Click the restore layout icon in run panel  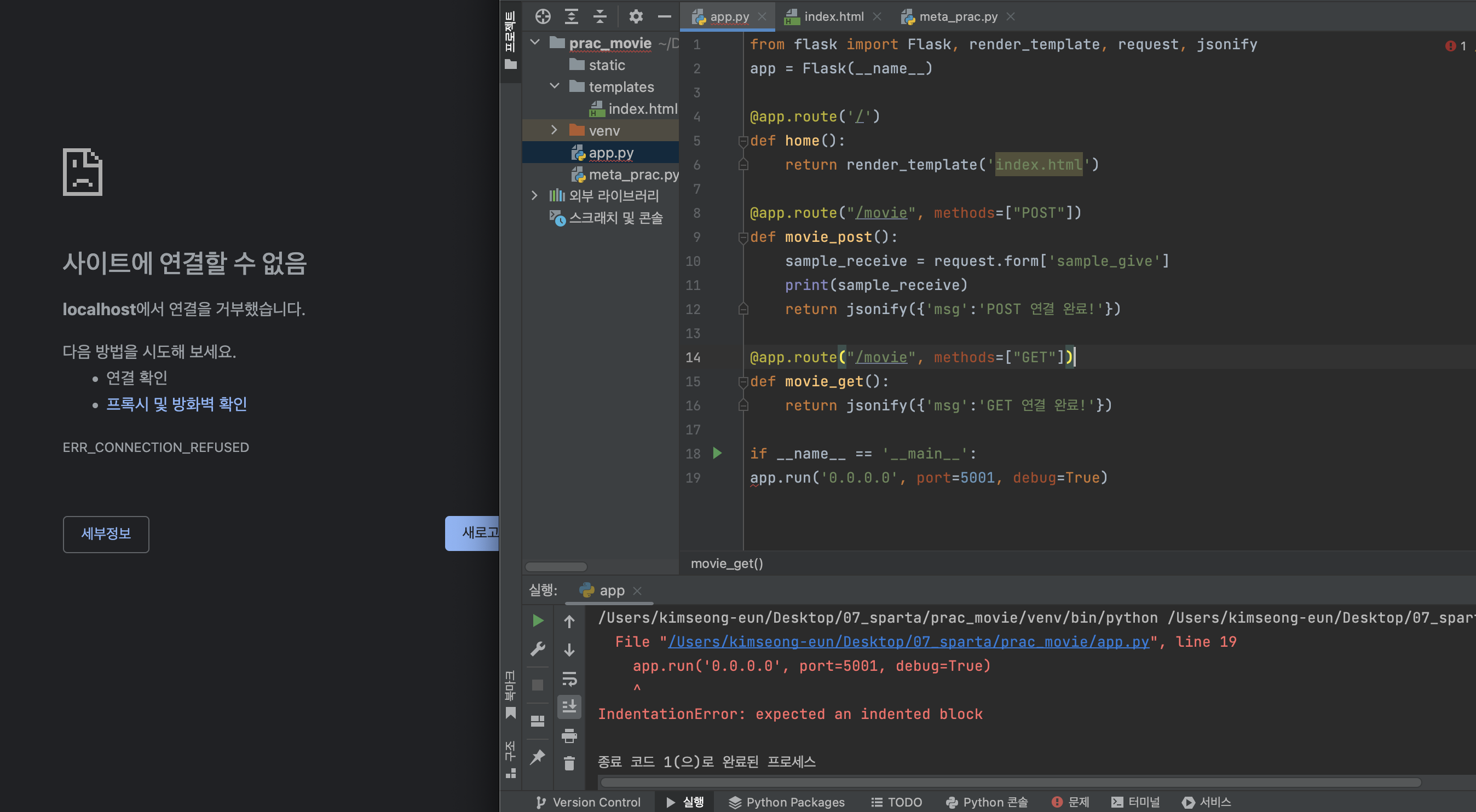point(538,721)
